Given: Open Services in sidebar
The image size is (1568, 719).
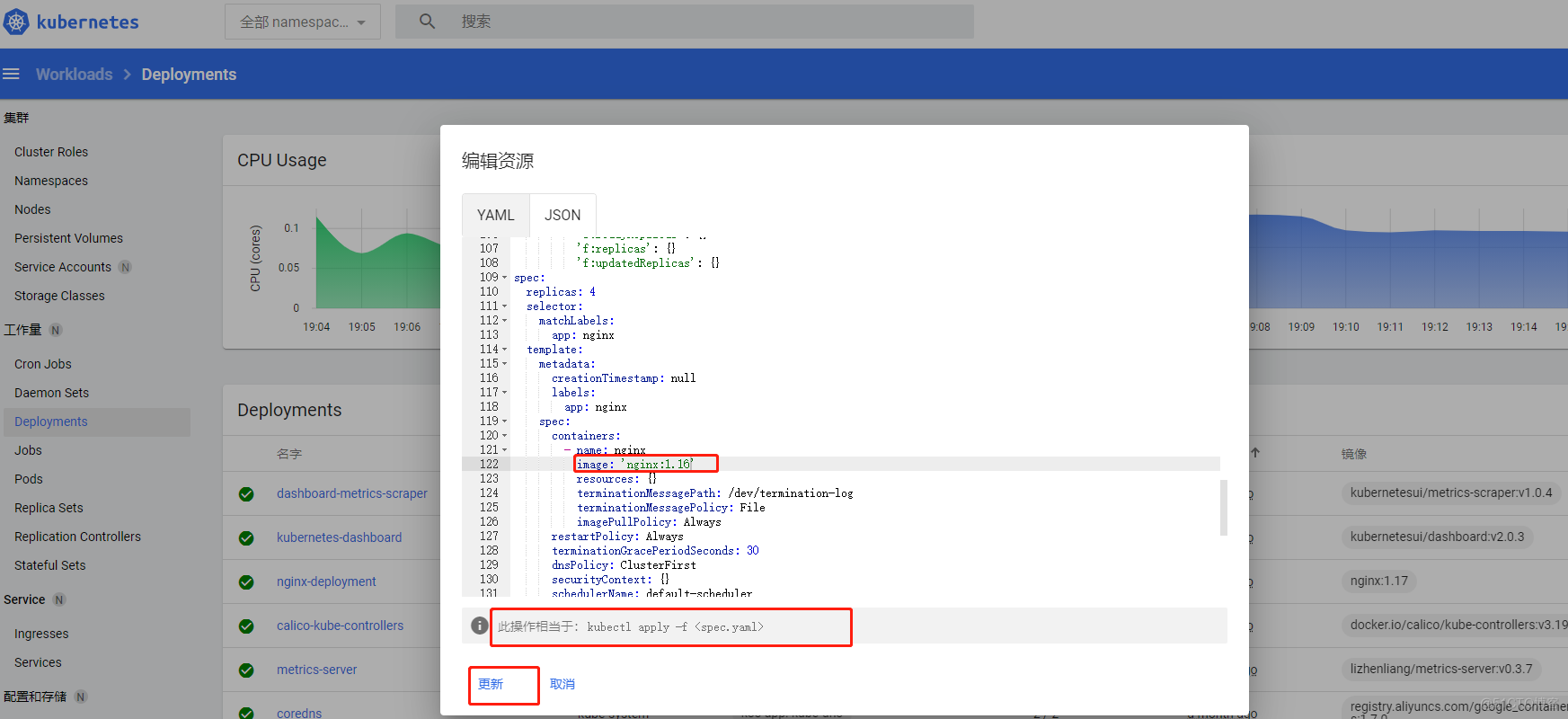Looking at the screenshot, I should (38, 662).
